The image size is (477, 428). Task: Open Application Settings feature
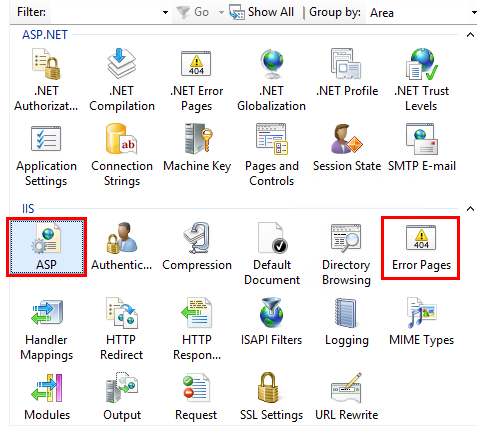coord(46,155)
